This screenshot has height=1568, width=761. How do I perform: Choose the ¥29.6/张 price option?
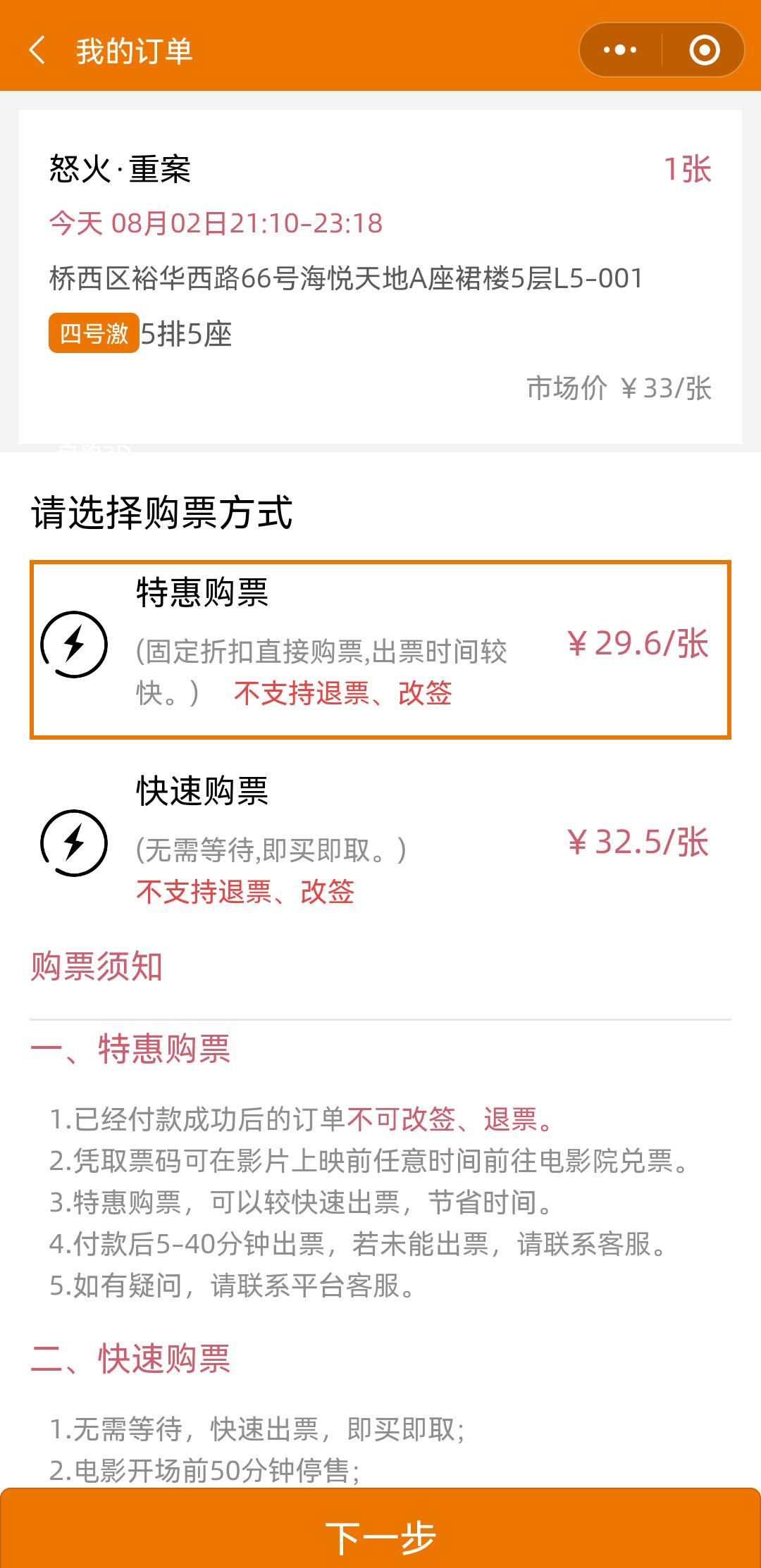click(638, 644)
